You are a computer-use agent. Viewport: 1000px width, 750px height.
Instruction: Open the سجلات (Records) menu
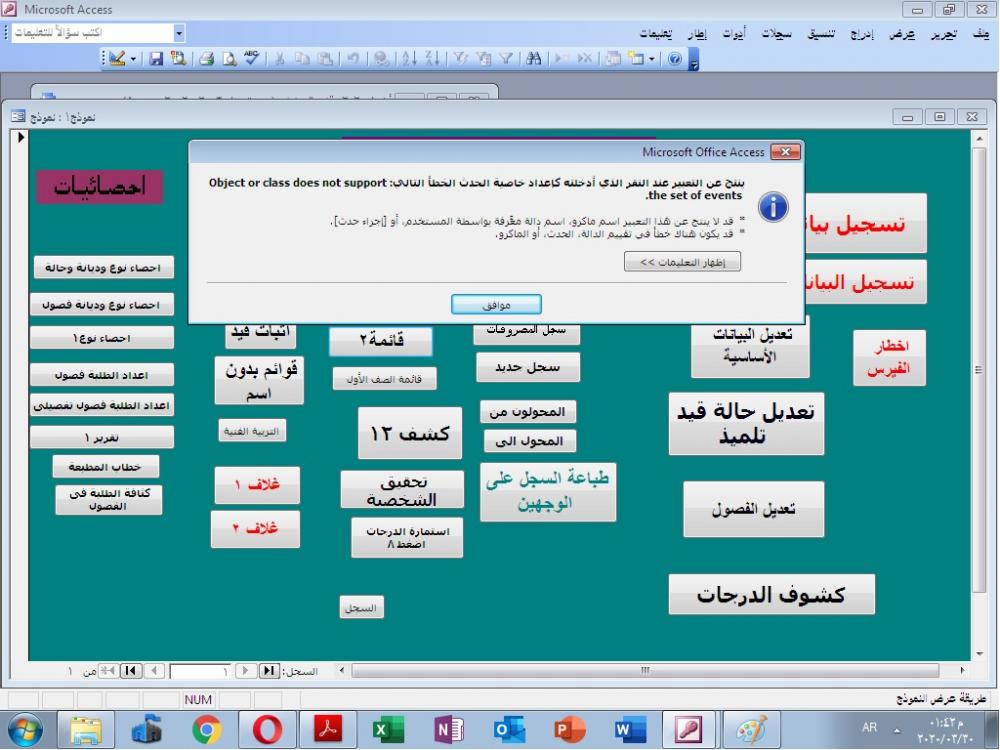click(776, 33)
